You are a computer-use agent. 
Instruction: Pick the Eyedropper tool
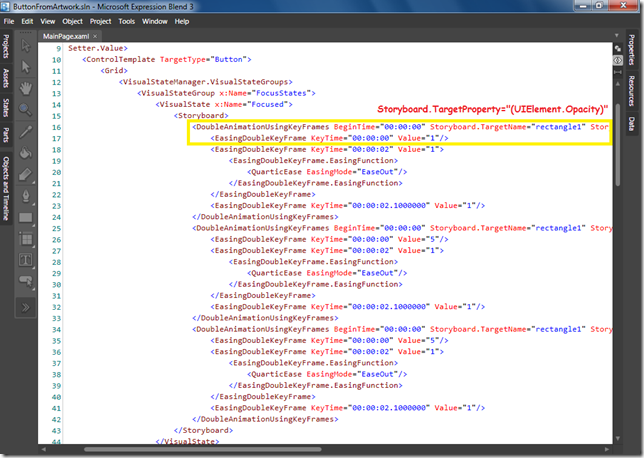(x=25, y=131)
